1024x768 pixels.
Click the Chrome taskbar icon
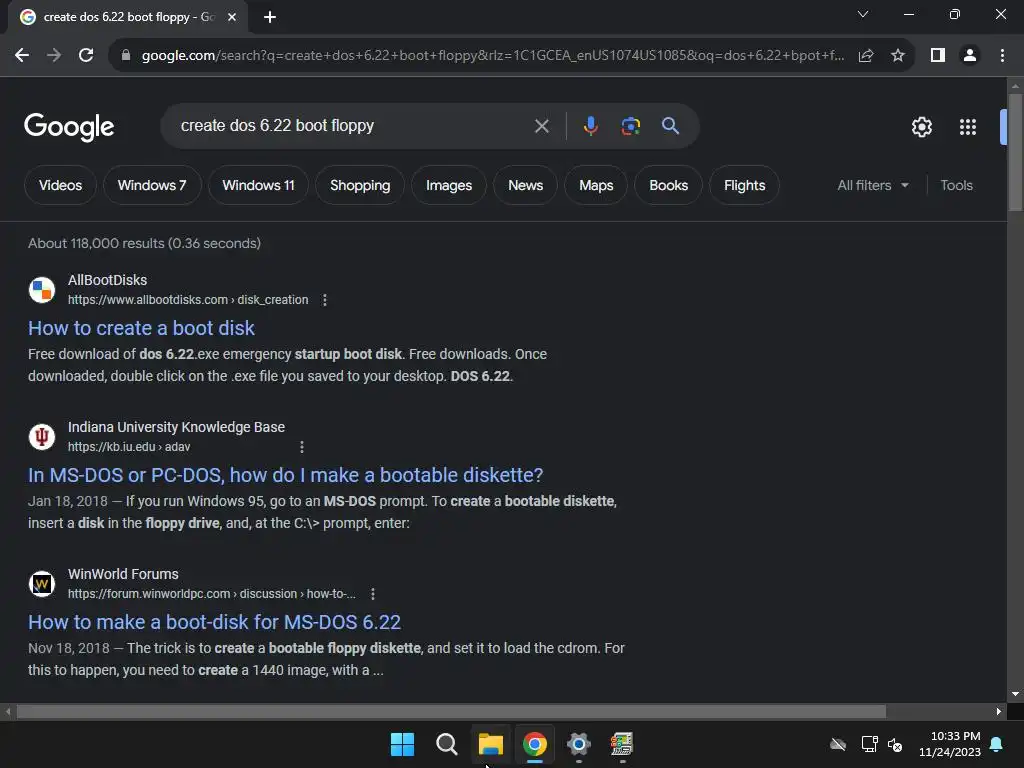click(534, 744)
